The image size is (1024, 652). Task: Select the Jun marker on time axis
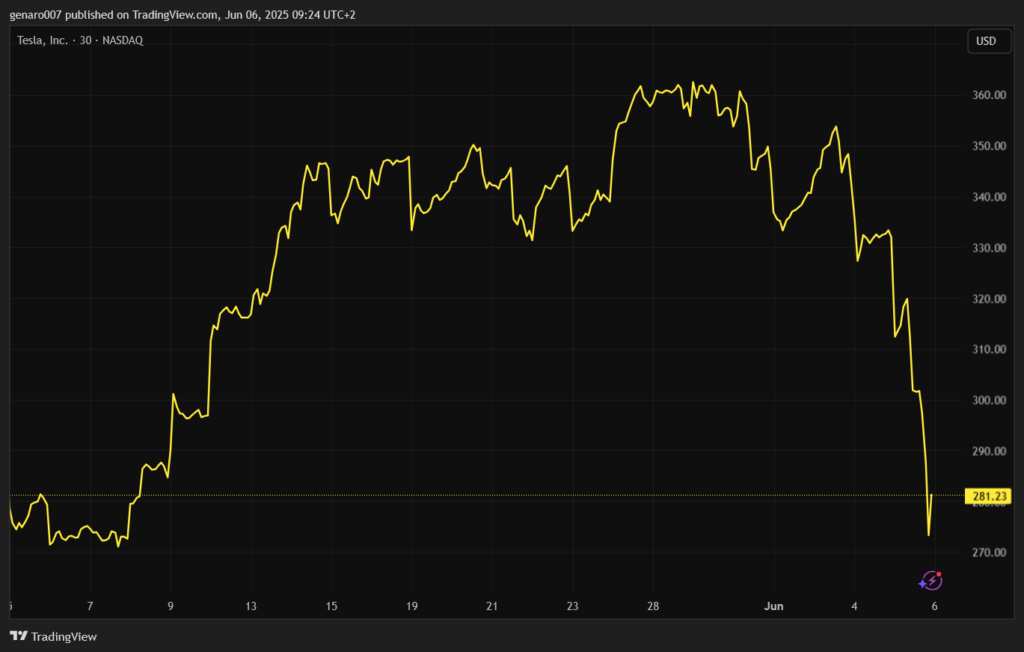click(x=774, y=606)
